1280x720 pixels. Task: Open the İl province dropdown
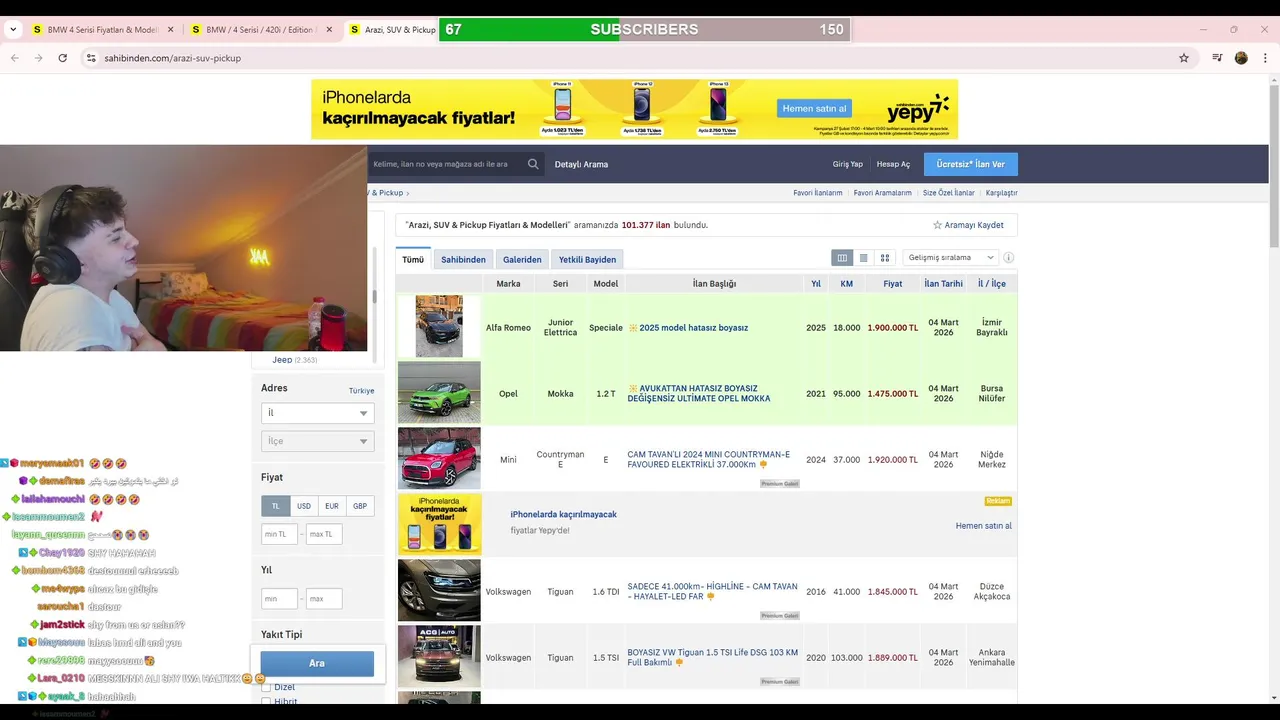[317, 413]
